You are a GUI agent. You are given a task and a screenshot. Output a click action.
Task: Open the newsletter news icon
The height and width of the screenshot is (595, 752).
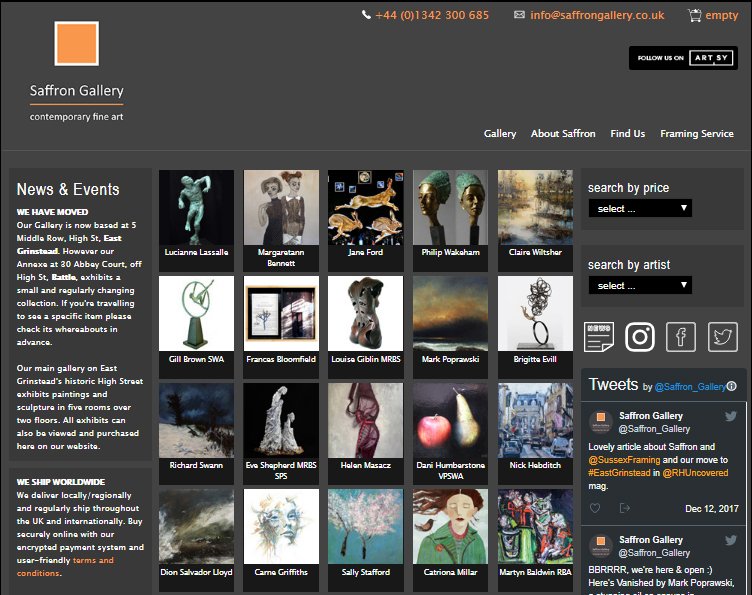(599, 337)
